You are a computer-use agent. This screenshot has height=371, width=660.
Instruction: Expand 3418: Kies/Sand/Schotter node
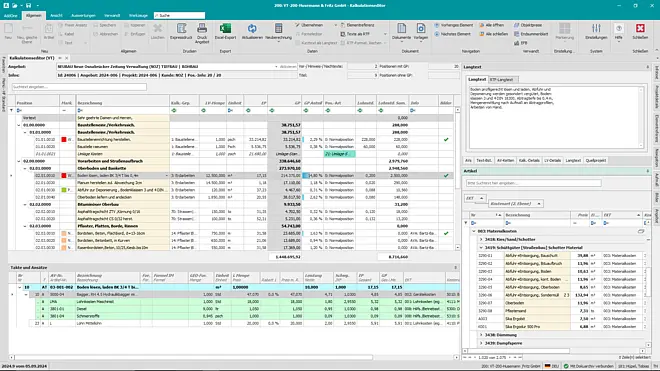click(481, 239)
